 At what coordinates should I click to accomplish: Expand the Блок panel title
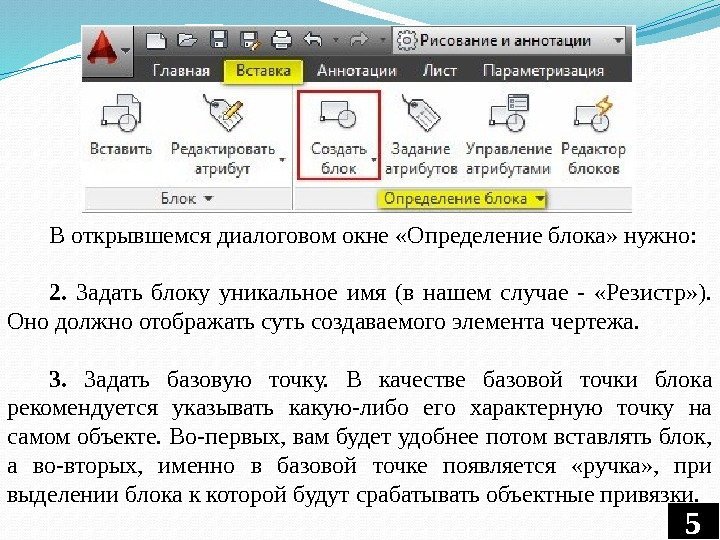pyautogui.click(x=187, y=199)
